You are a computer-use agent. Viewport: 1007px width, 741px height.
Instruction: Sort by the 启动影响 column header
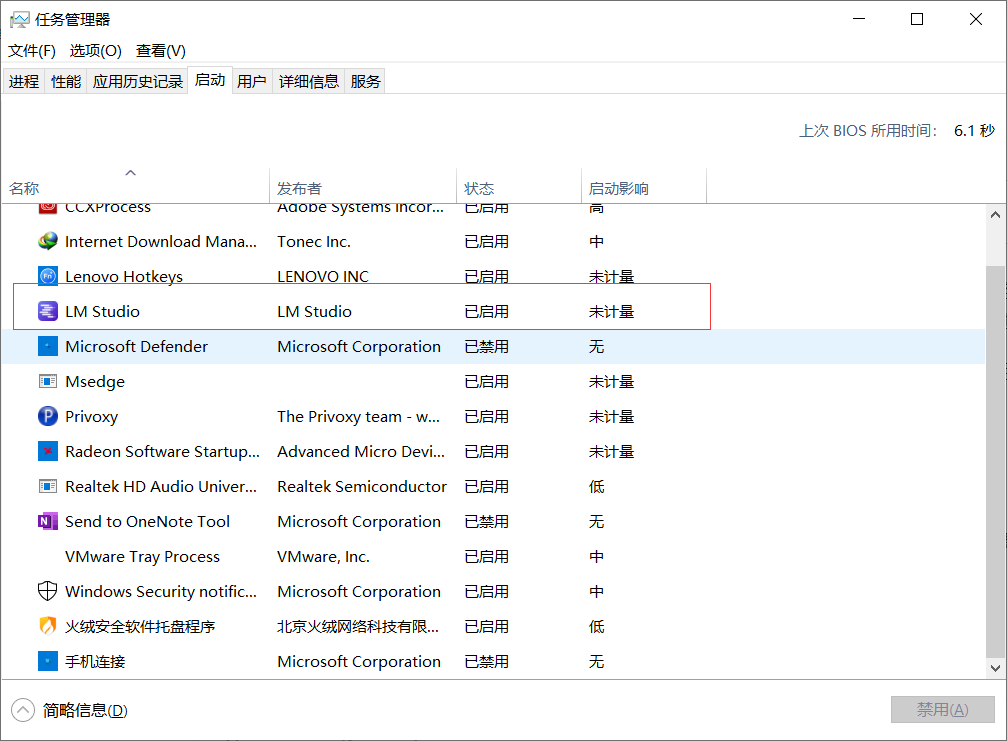click(644, 186)
